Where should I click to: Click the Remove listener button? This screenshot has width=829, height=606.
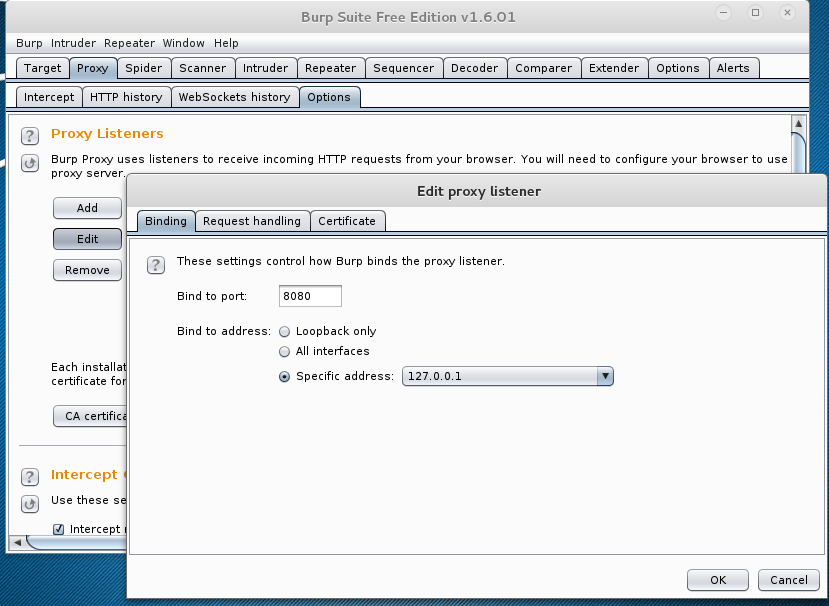pos(87,270)
